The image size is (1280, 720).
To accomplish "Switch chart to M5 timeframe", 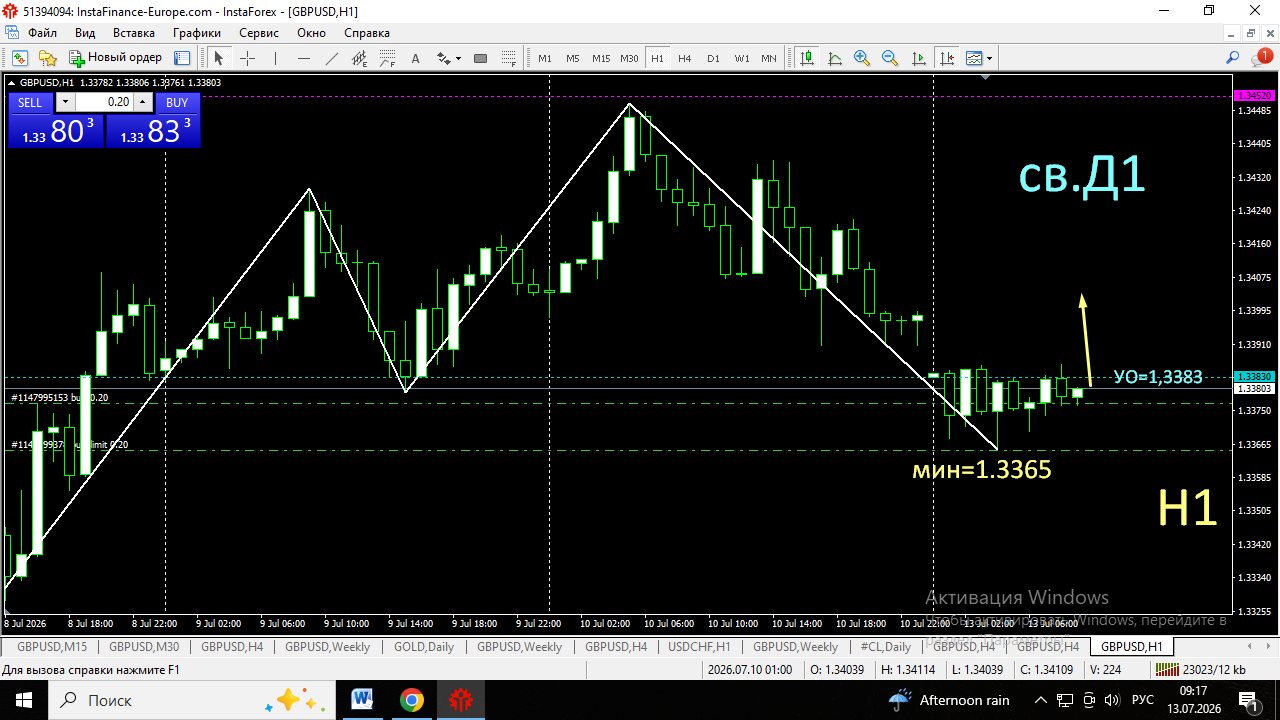I will tap(573, 58).
